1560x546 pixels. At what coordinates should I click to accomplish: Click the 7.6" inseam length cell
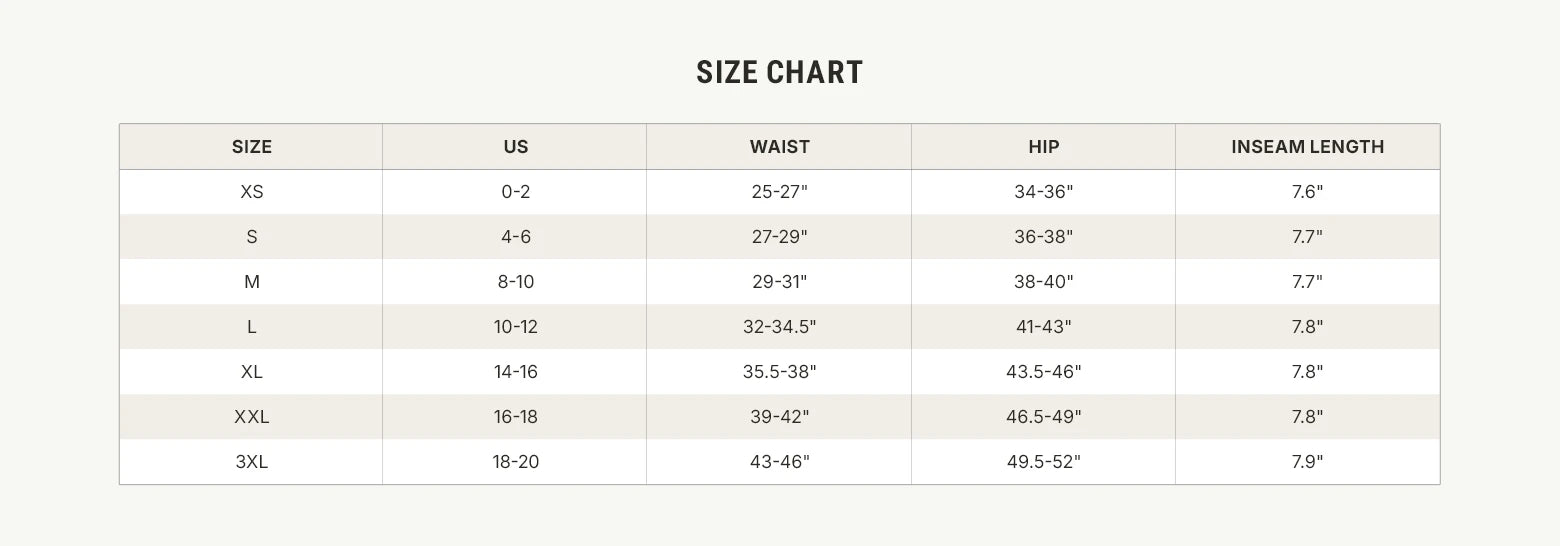pos(1307,192)
